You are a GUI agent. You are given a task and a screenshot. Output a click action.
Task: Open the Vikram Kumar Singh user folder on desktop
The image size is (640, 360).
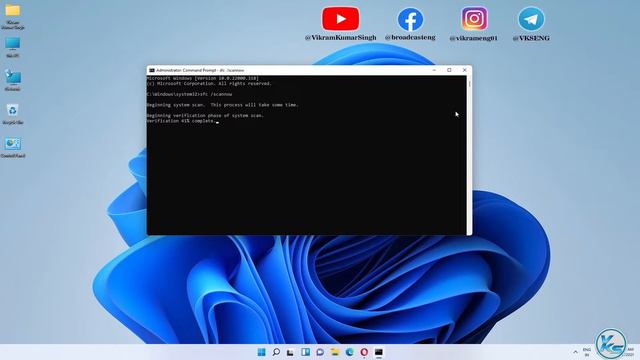click(x=13, y=16)
